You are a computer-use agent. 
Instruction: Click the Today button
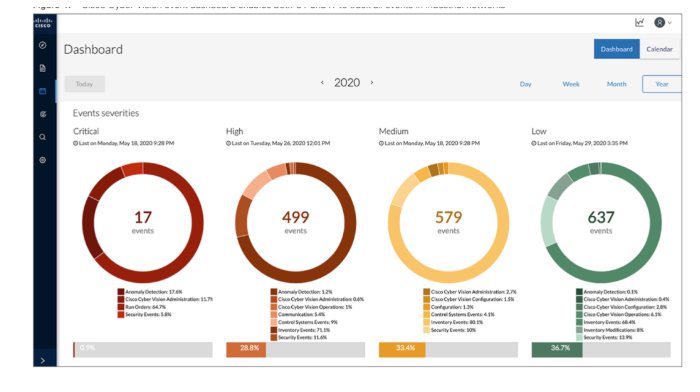pos(84,84)
